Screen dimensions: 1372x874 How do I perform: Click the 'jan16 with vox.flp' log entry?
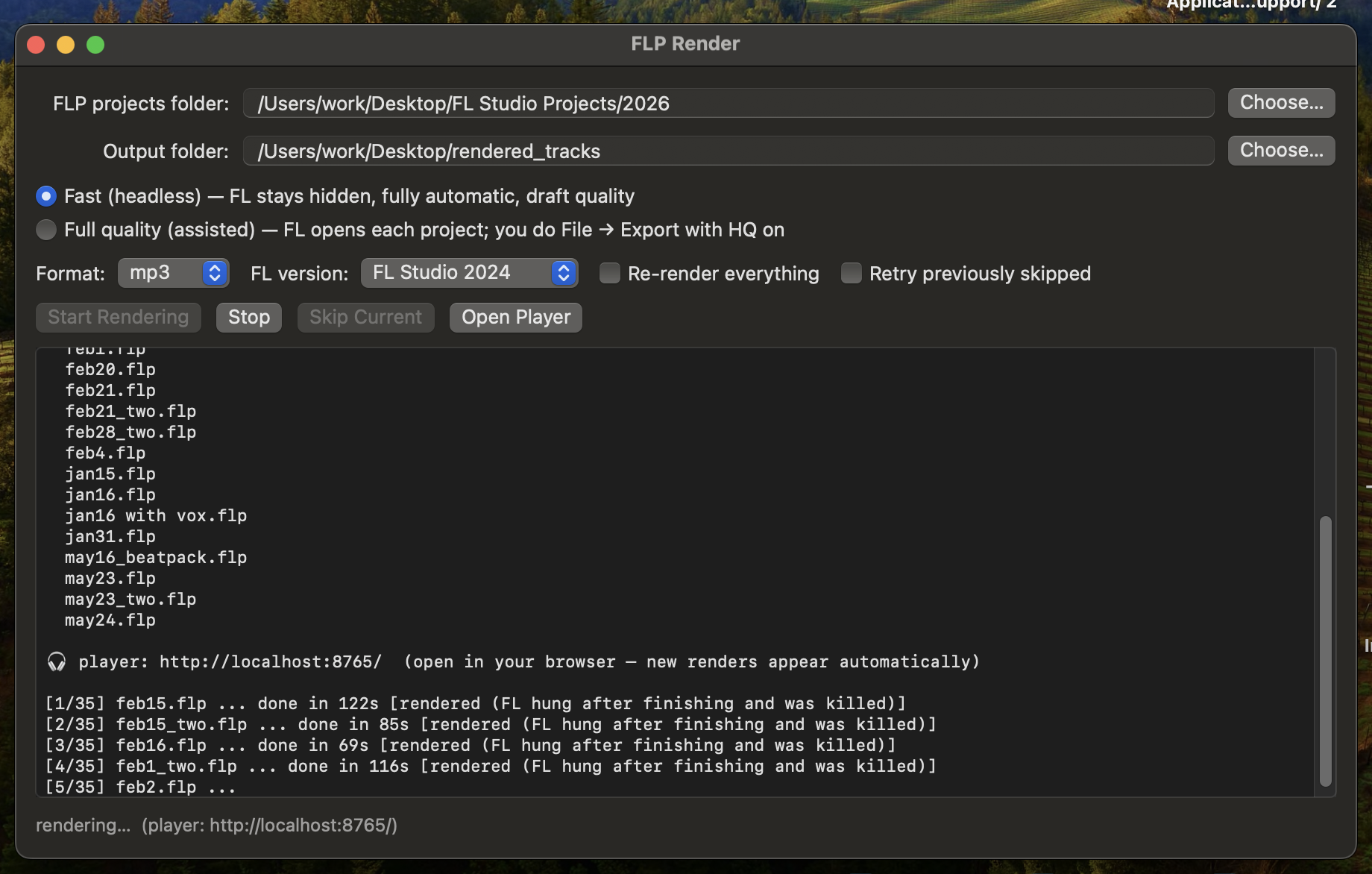pos(156,515)
